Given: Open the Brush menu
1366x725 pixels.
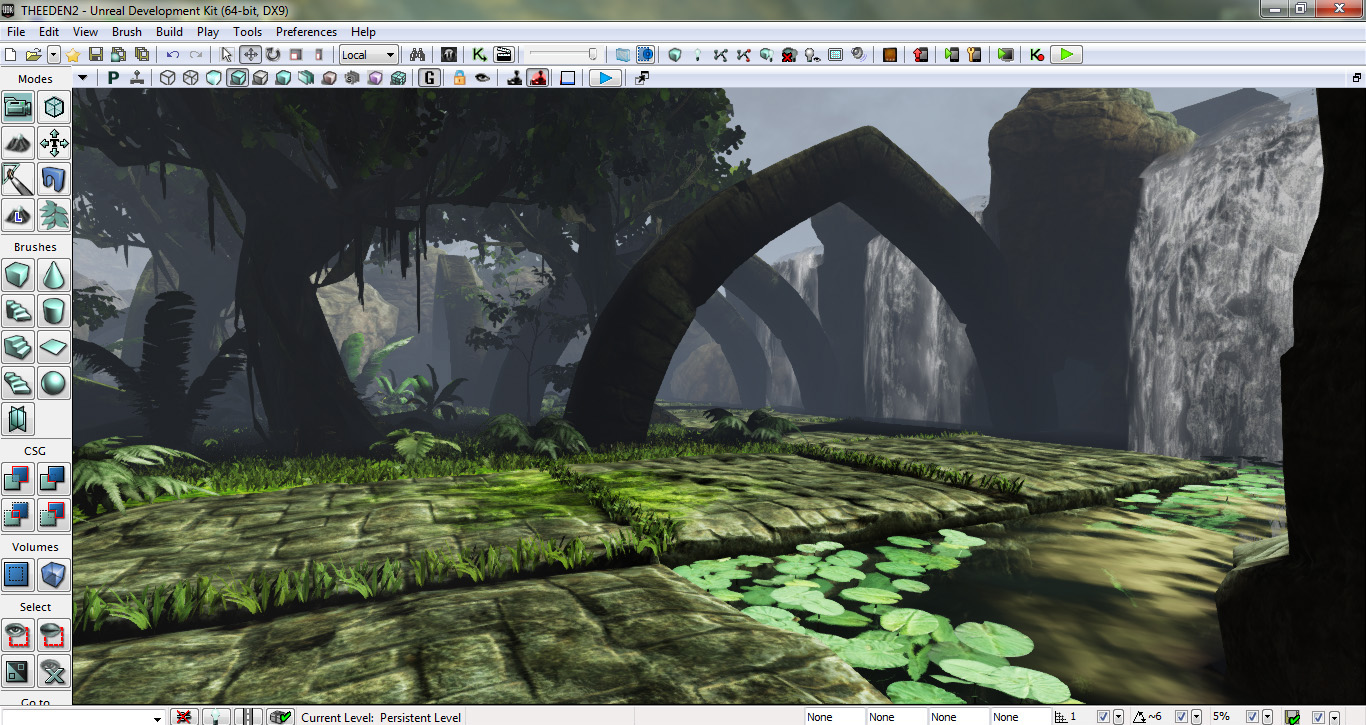Looking at the screenshot, I should pos(127,32).
